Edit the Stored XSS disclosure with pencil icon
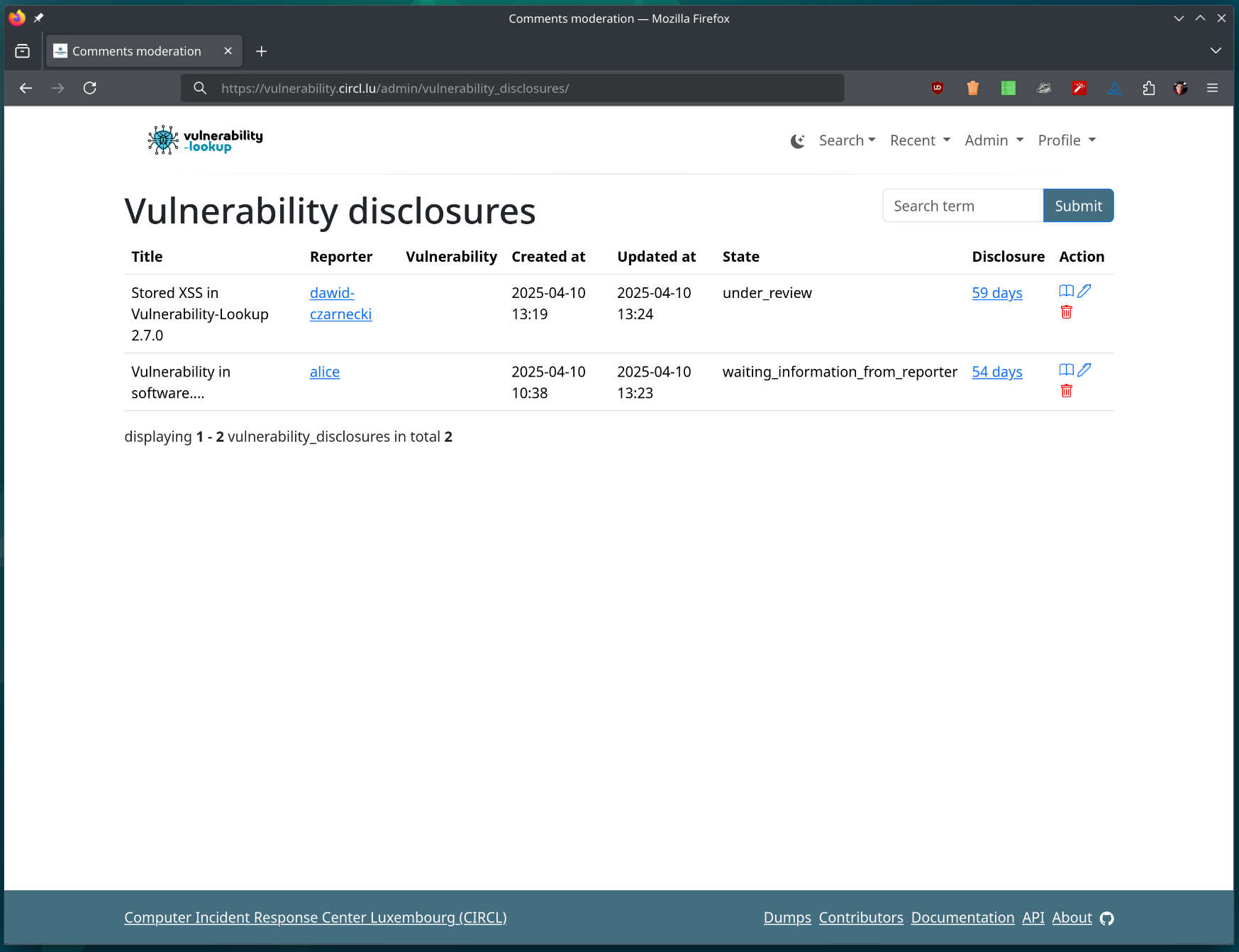This screenshot has width=1239, height=952. click(1084, 291)
